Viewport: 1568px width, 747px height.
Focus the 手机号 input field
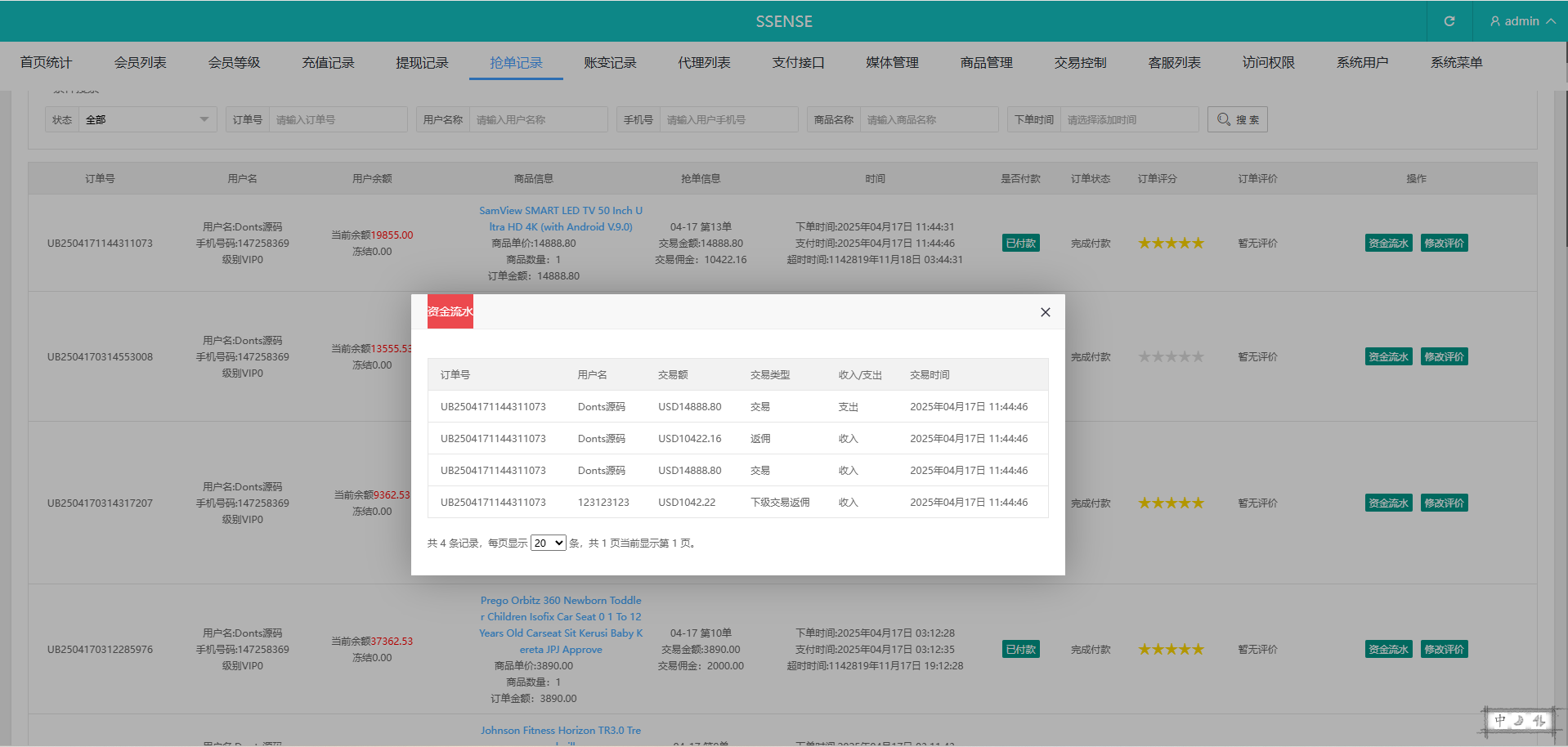[728, 119]
